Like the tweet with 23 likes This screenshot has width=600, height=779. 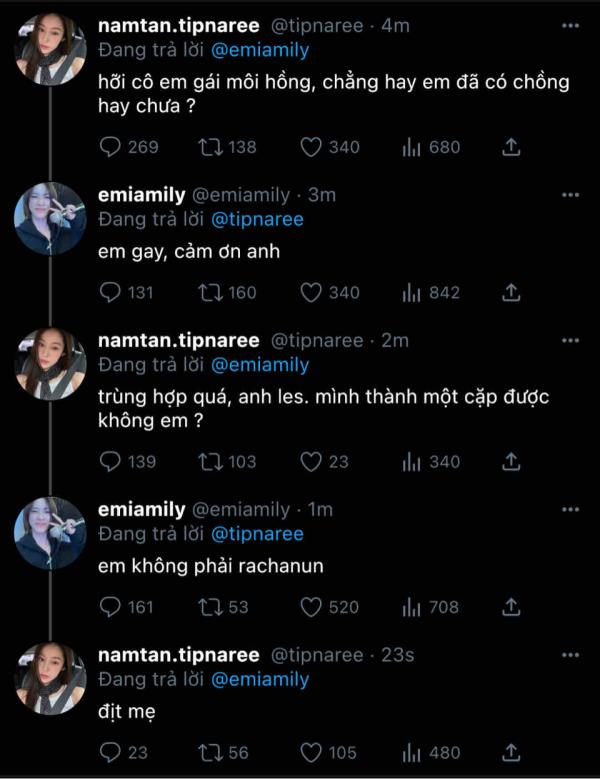(311, 461)
